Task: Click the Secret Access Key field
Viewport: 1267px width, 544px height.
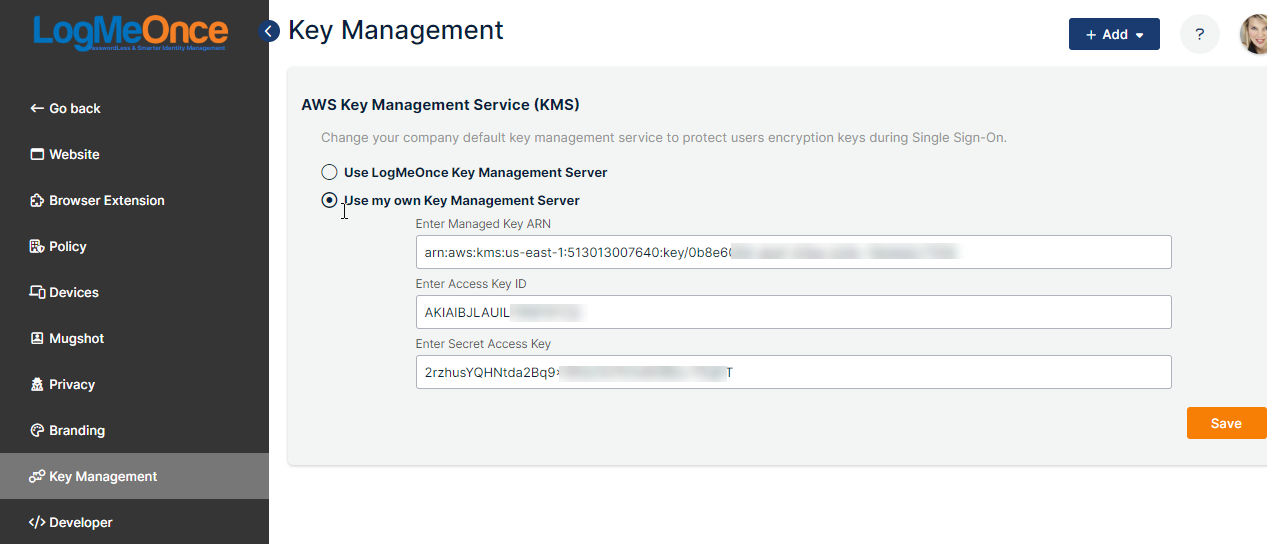Action: pyautogui.click(x=793, y=372)
